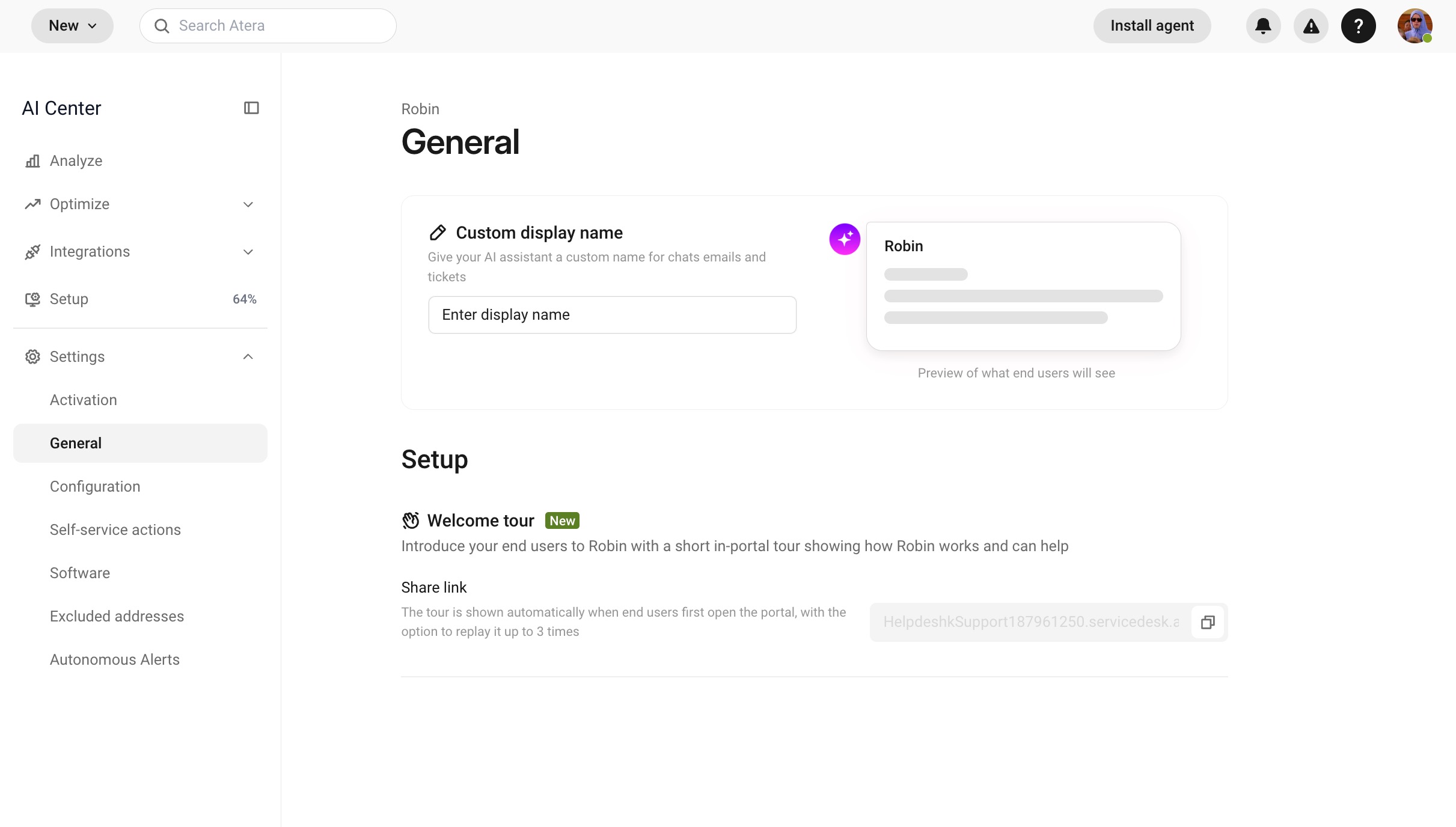Select Activation under Settings
Screen dimensions: 1456x827
[140, 400]
